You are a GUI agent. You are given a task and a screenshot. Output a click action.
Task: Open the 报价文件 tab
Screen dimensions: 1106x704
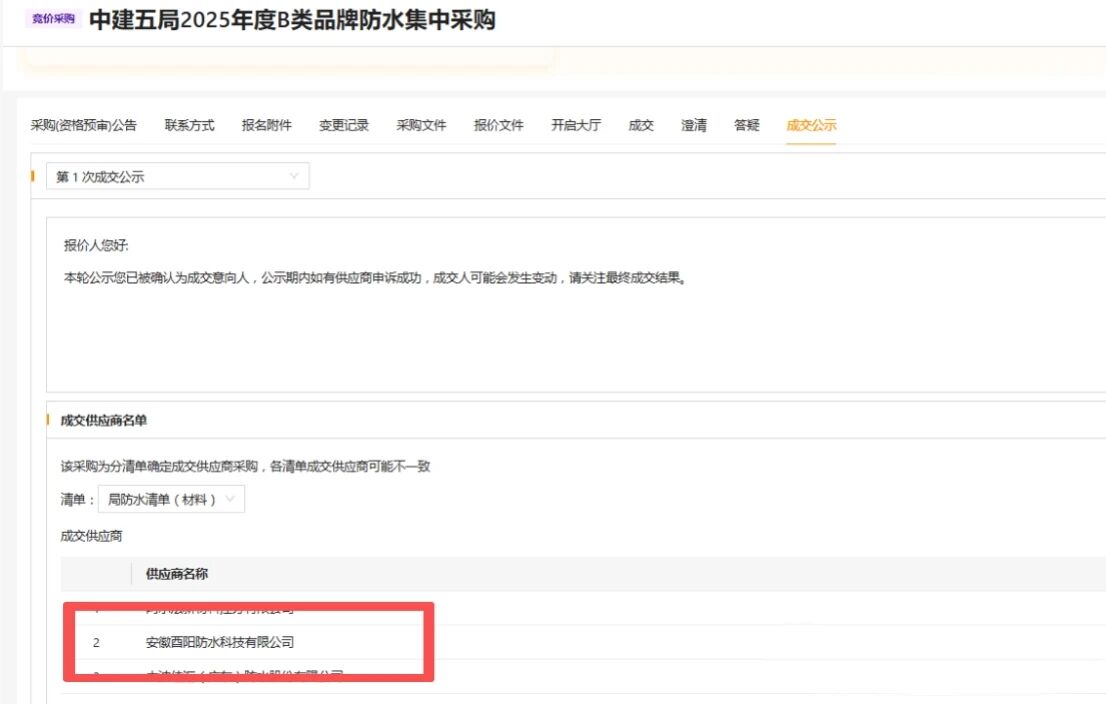[498, 125]
